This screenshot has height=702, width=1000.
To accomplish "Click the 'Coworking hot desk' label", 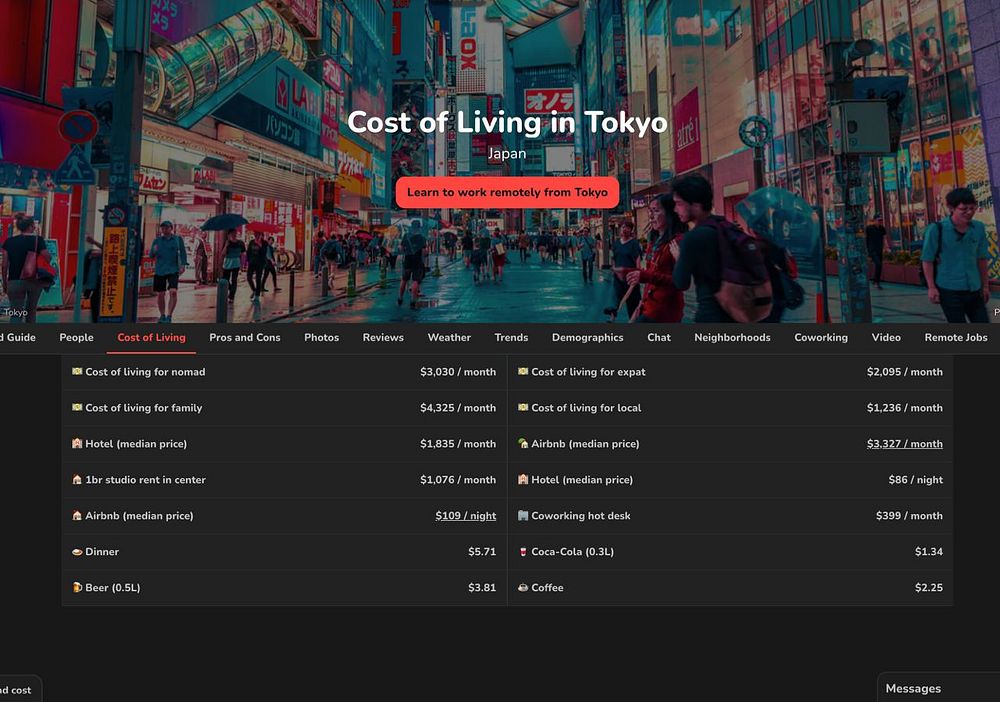I will [581, 515].
